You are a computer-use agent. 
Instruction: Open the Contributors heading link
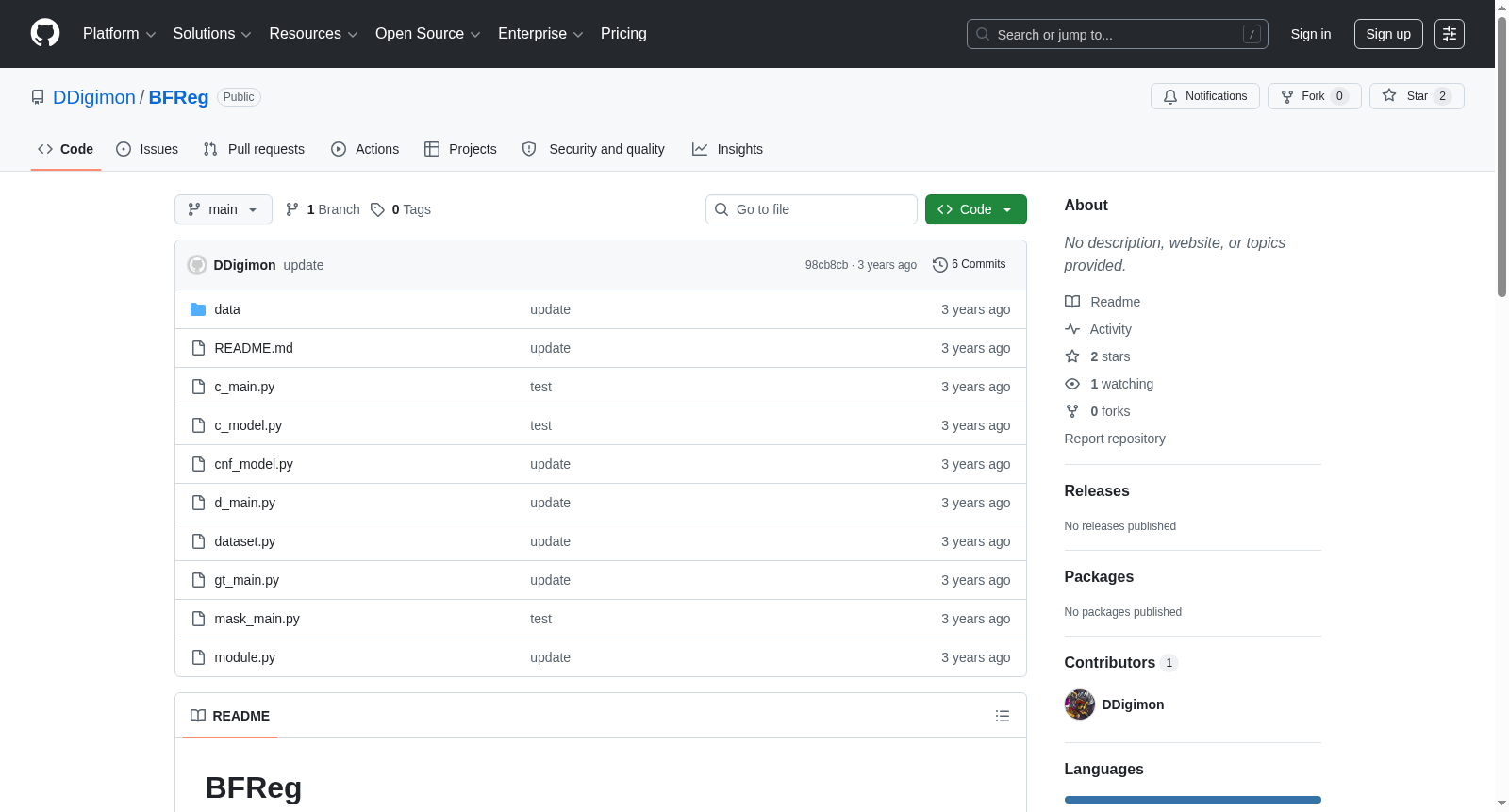[x=1121, y=662]
